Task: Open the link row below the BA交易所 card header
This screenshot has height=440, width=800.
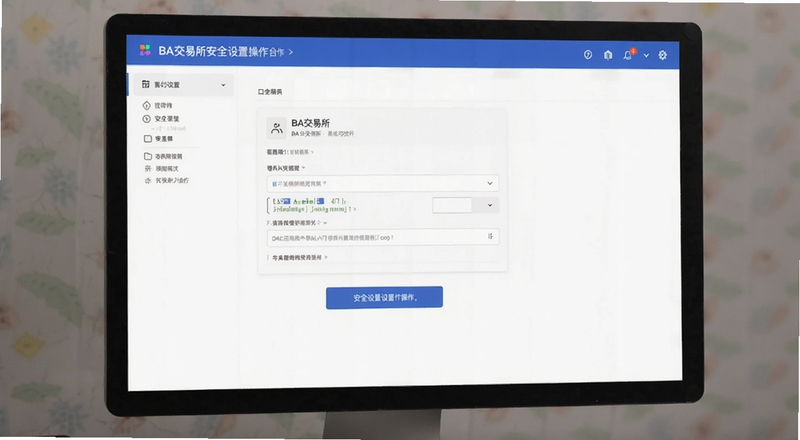Action: click(x=290, y=152)
